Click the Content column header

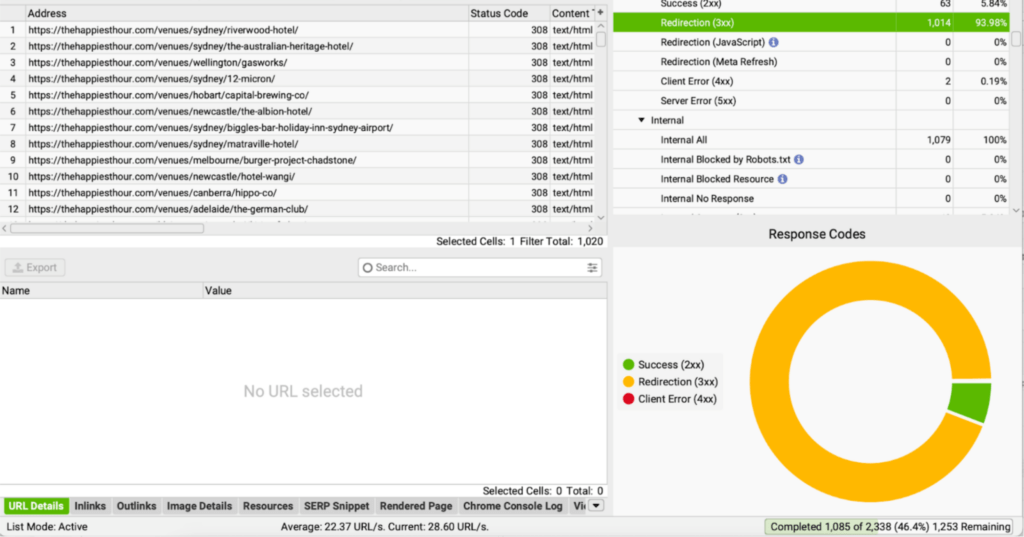click(x=571, y=13)
